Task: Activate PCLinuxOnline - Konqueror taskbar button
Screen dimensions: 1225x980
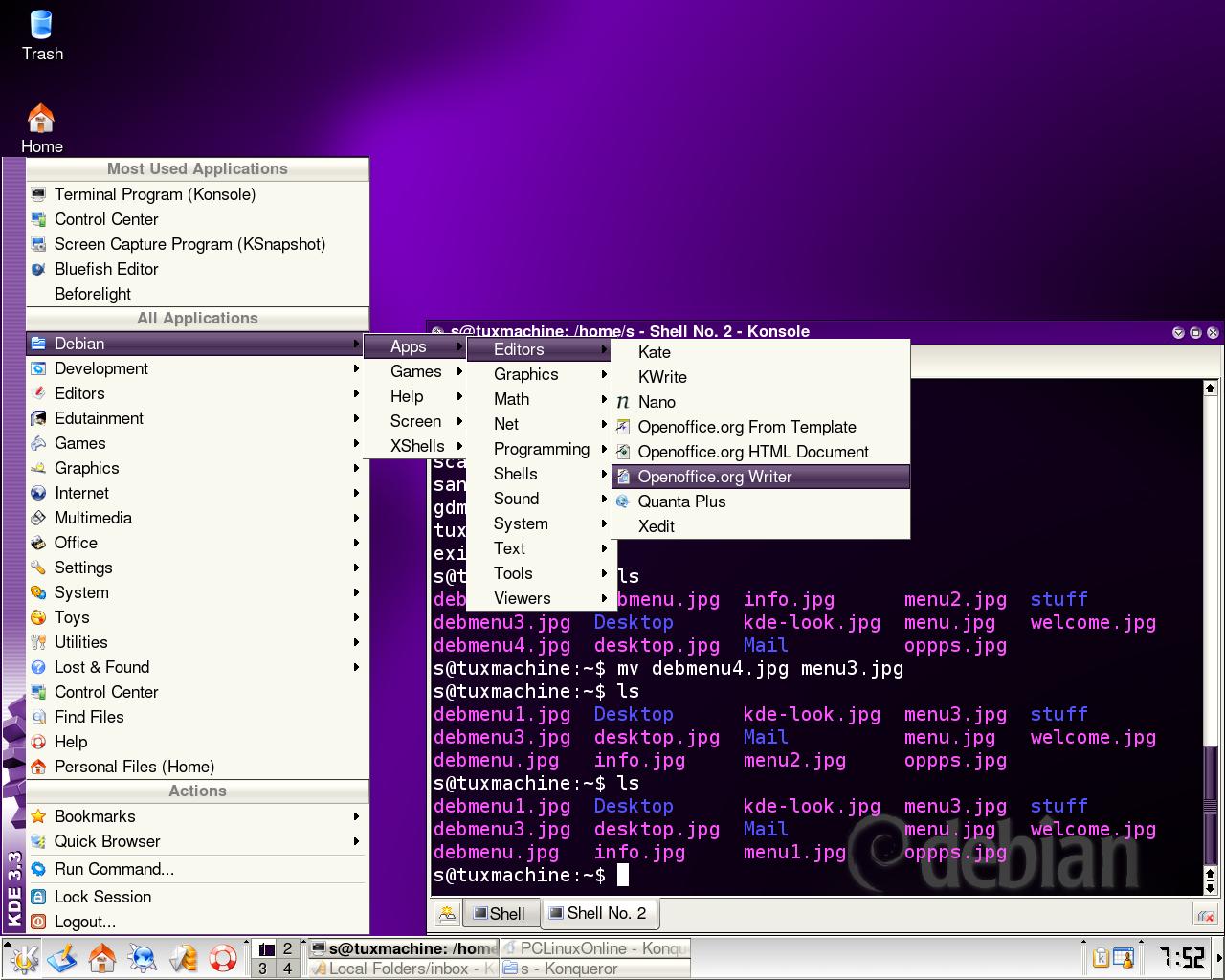Action: point(593,948)
